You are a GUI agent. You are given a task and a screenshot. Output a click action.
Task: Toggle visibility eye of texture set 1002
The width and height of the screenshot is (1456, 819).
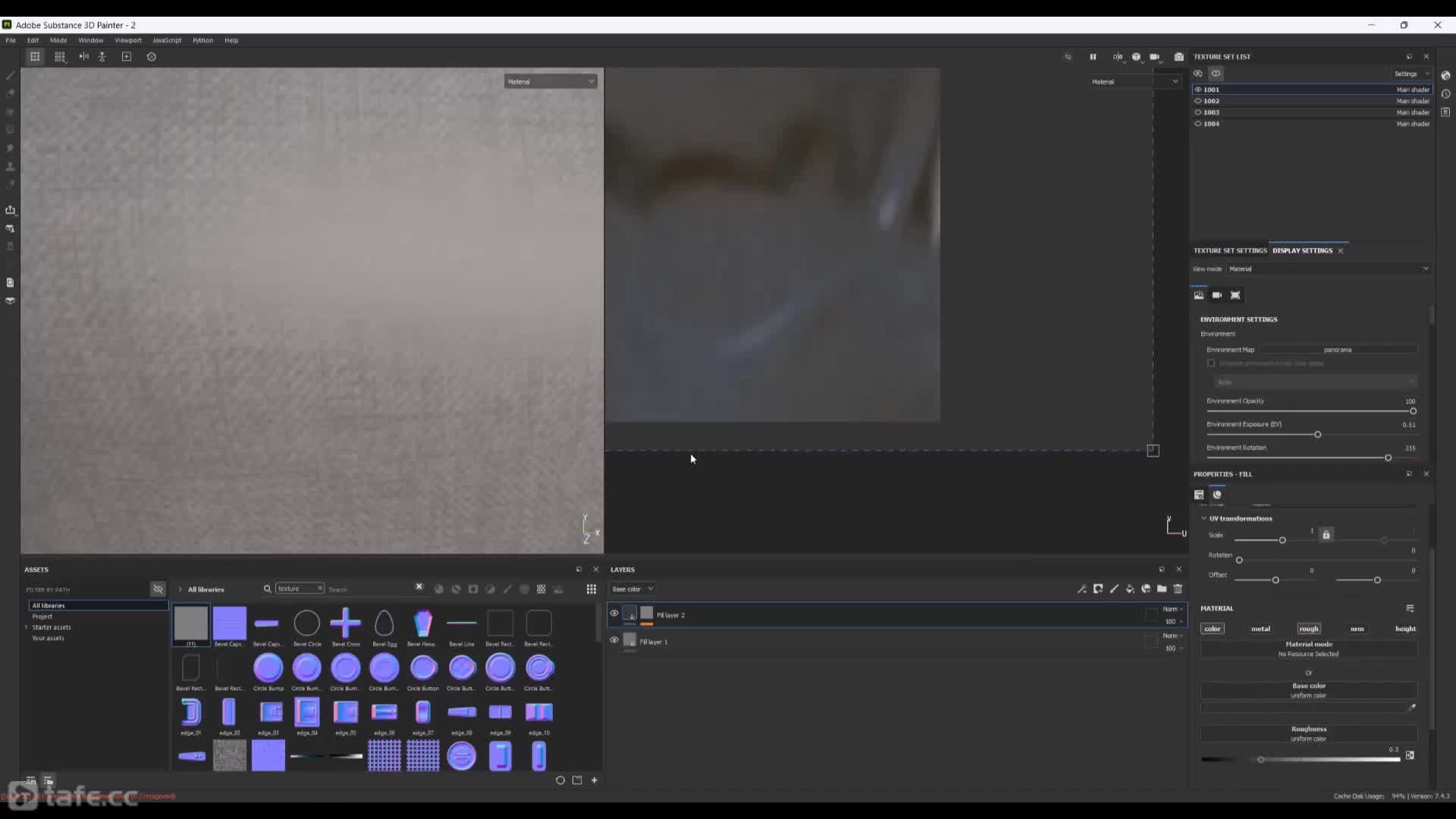click(1198, 101)
